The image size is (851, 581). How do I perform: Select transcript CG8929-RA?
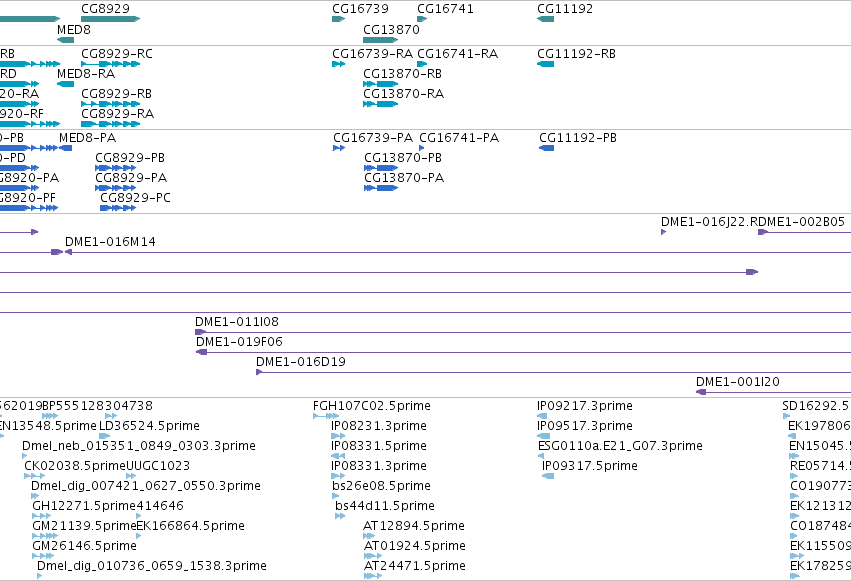111,124
